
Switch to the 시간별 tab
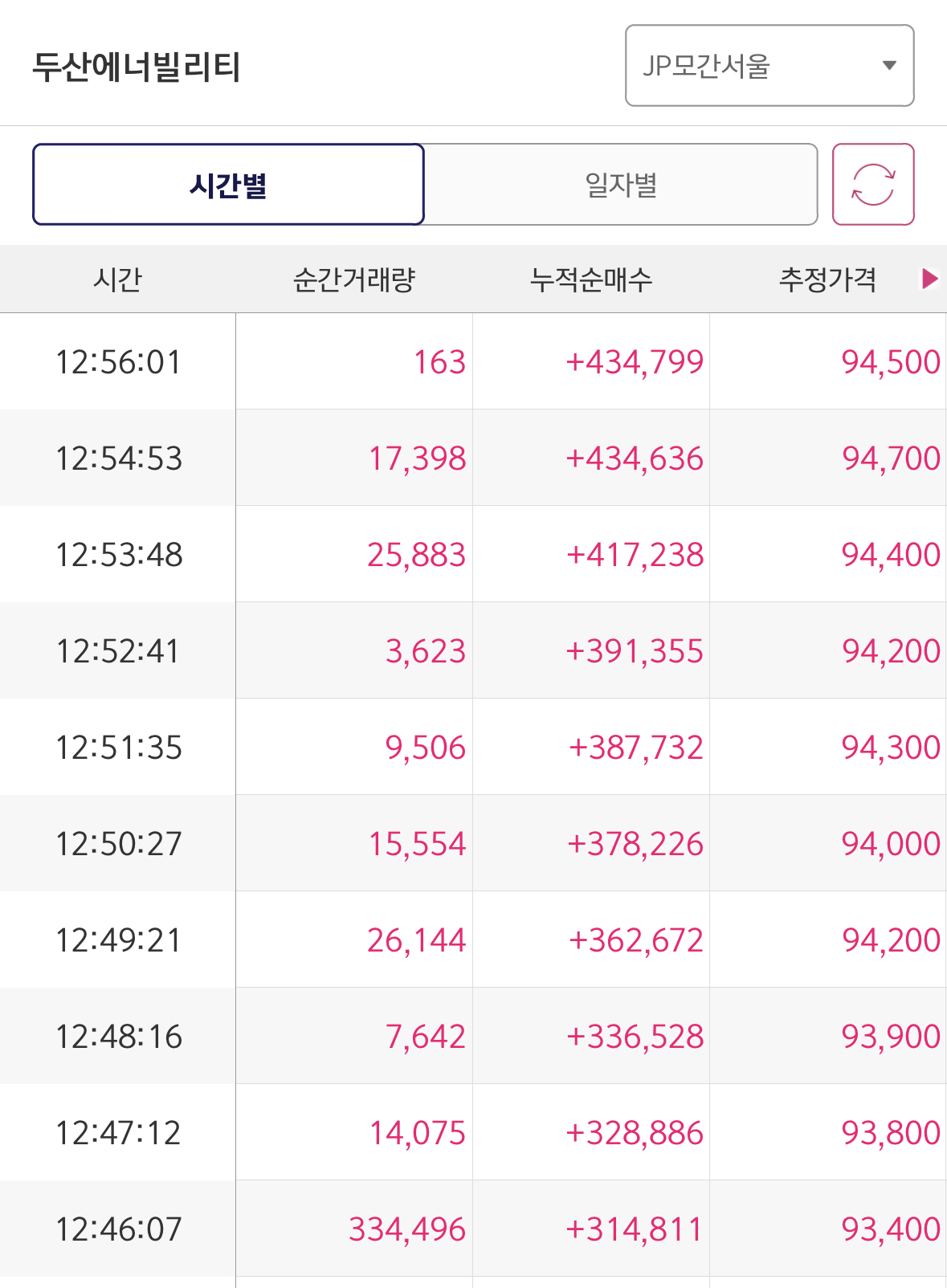coord(228,185)
